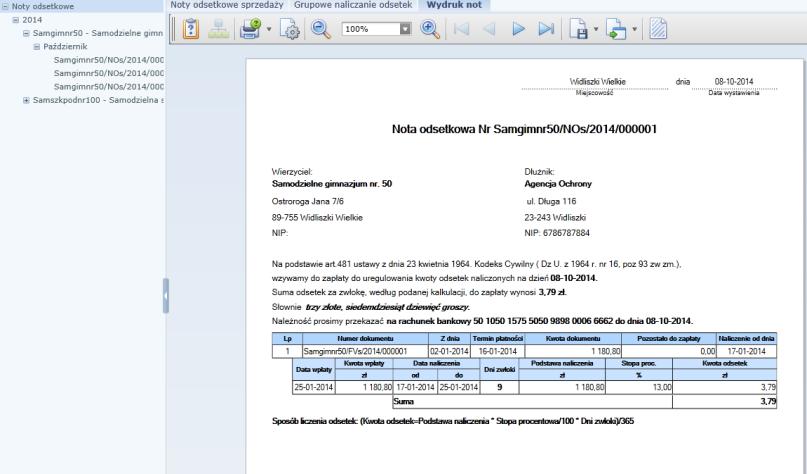Click the Podstawa naliczenia header
This screenshot has height=474, width=807.
[x=562, y=363]
